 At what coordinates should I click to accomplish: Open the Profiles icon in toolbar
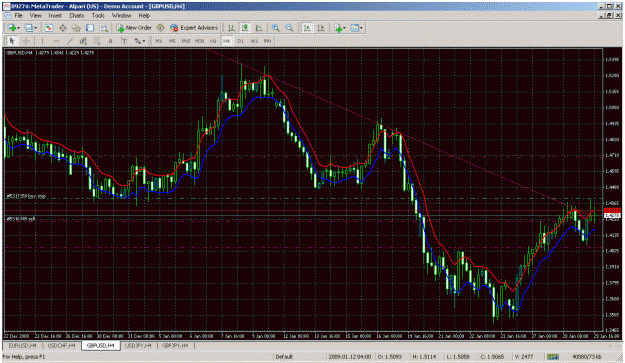tap(28, 28)
